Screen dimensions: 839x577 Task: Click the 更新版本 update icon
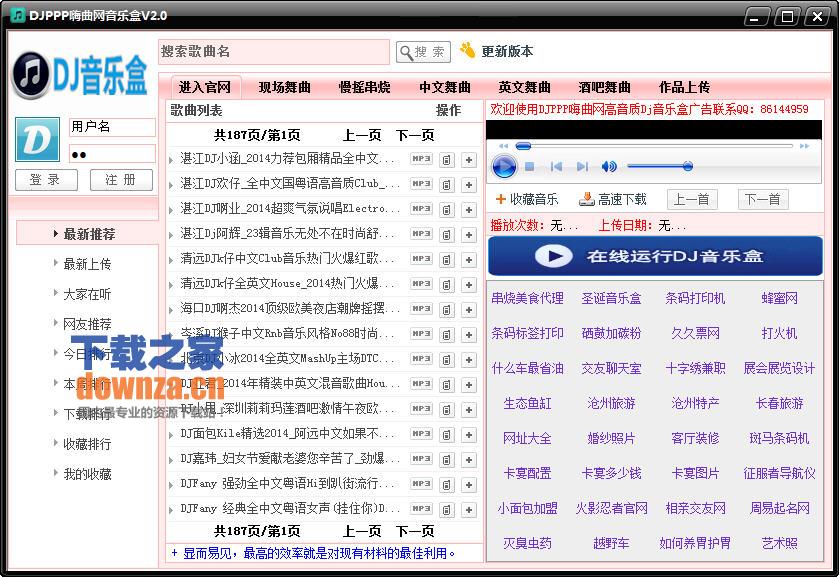[x=468, y=50]
